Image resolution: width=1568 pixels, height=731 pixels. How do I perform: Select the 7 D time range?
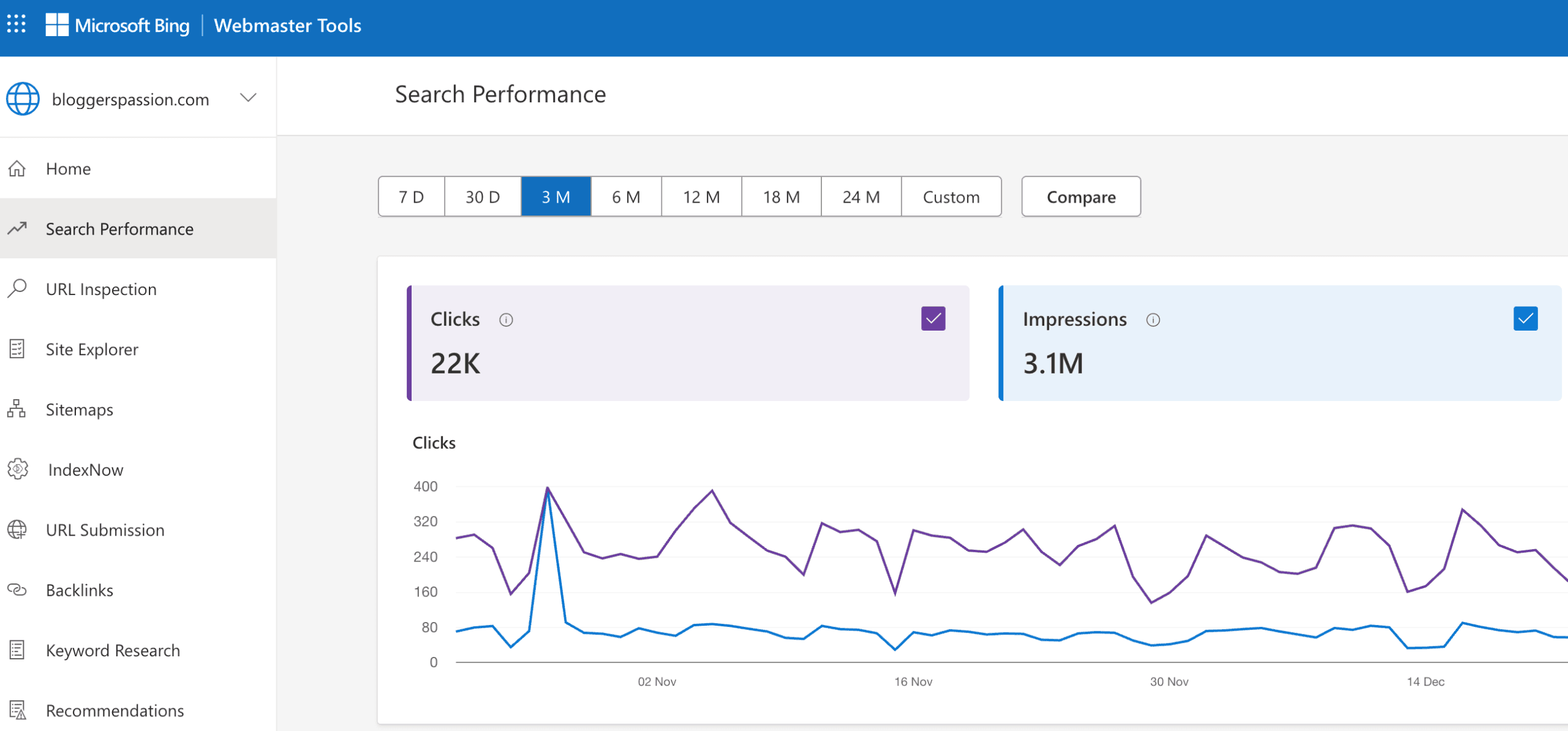(411, 197)
